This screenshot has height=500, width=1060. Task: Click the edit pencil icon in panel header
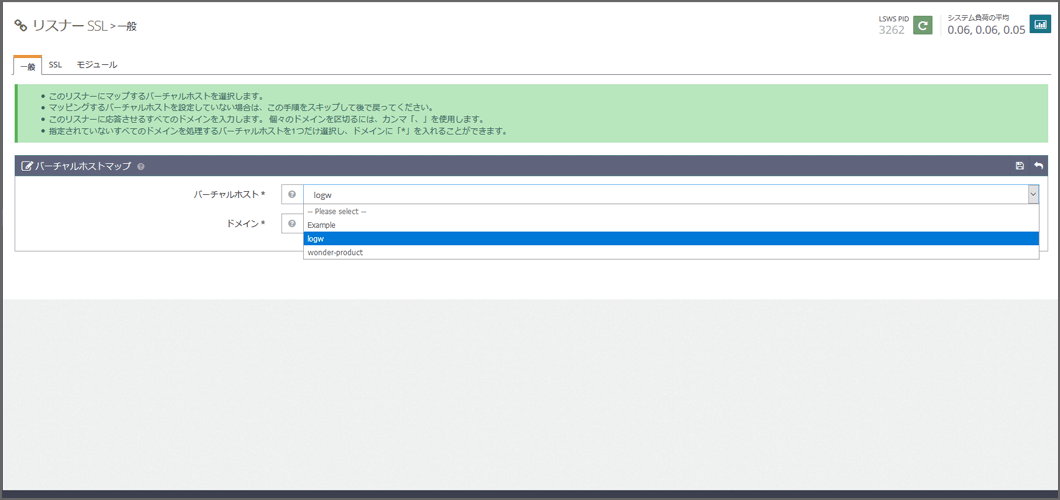pyautogui.click(x=27, y=166)
